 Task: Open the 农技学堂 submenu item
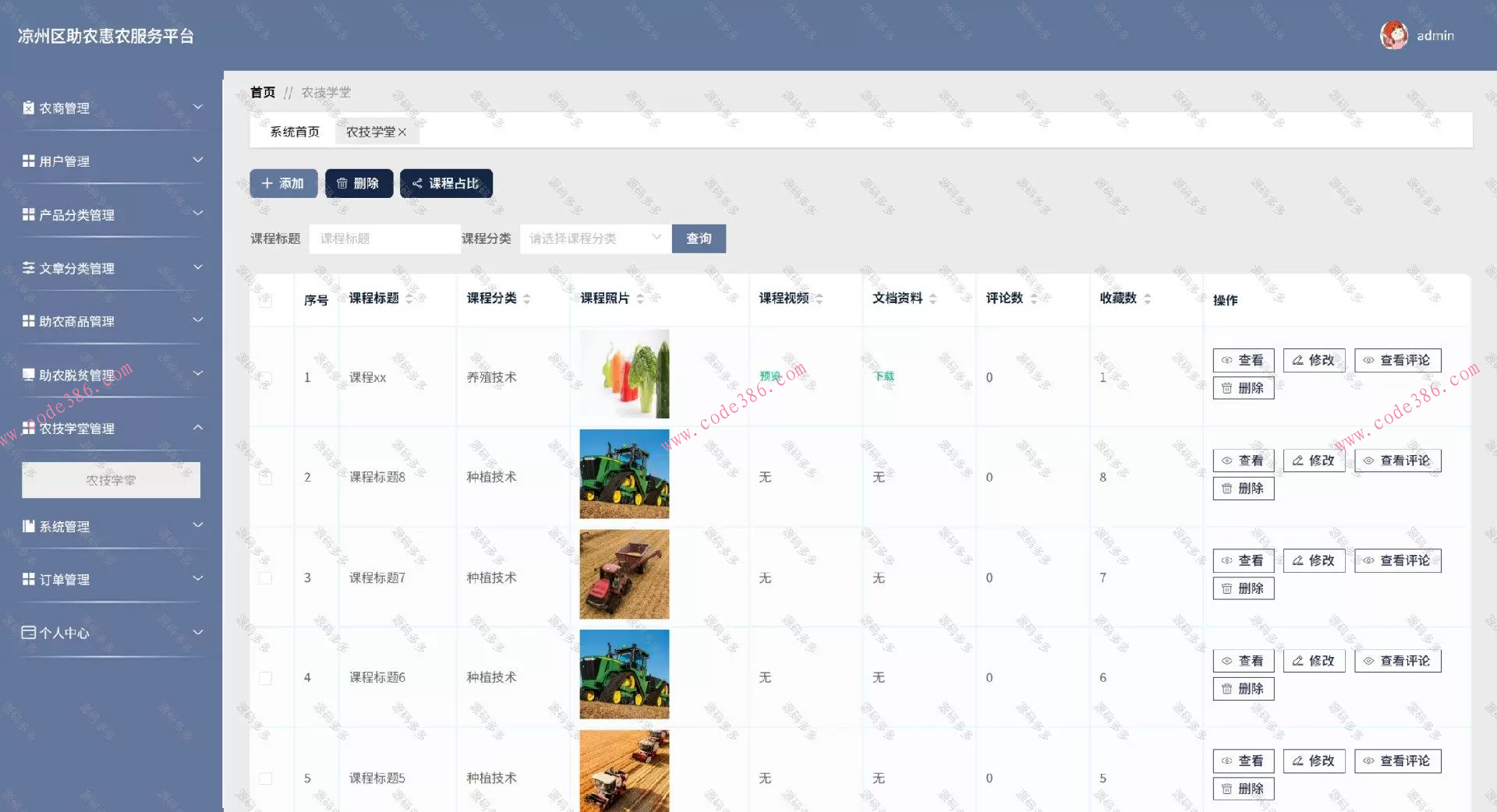(x=111, y=480)
